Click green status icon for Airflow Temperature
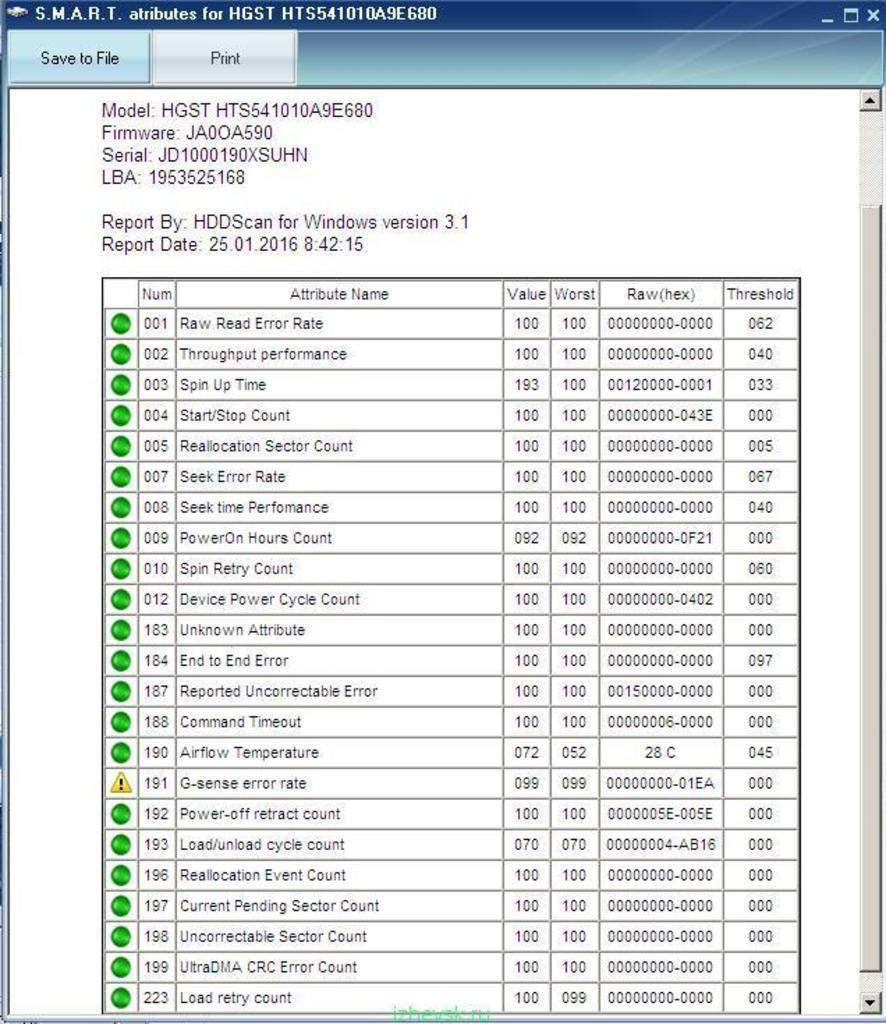This screenshot has width=886, height=1024. [x=121, y=753]
